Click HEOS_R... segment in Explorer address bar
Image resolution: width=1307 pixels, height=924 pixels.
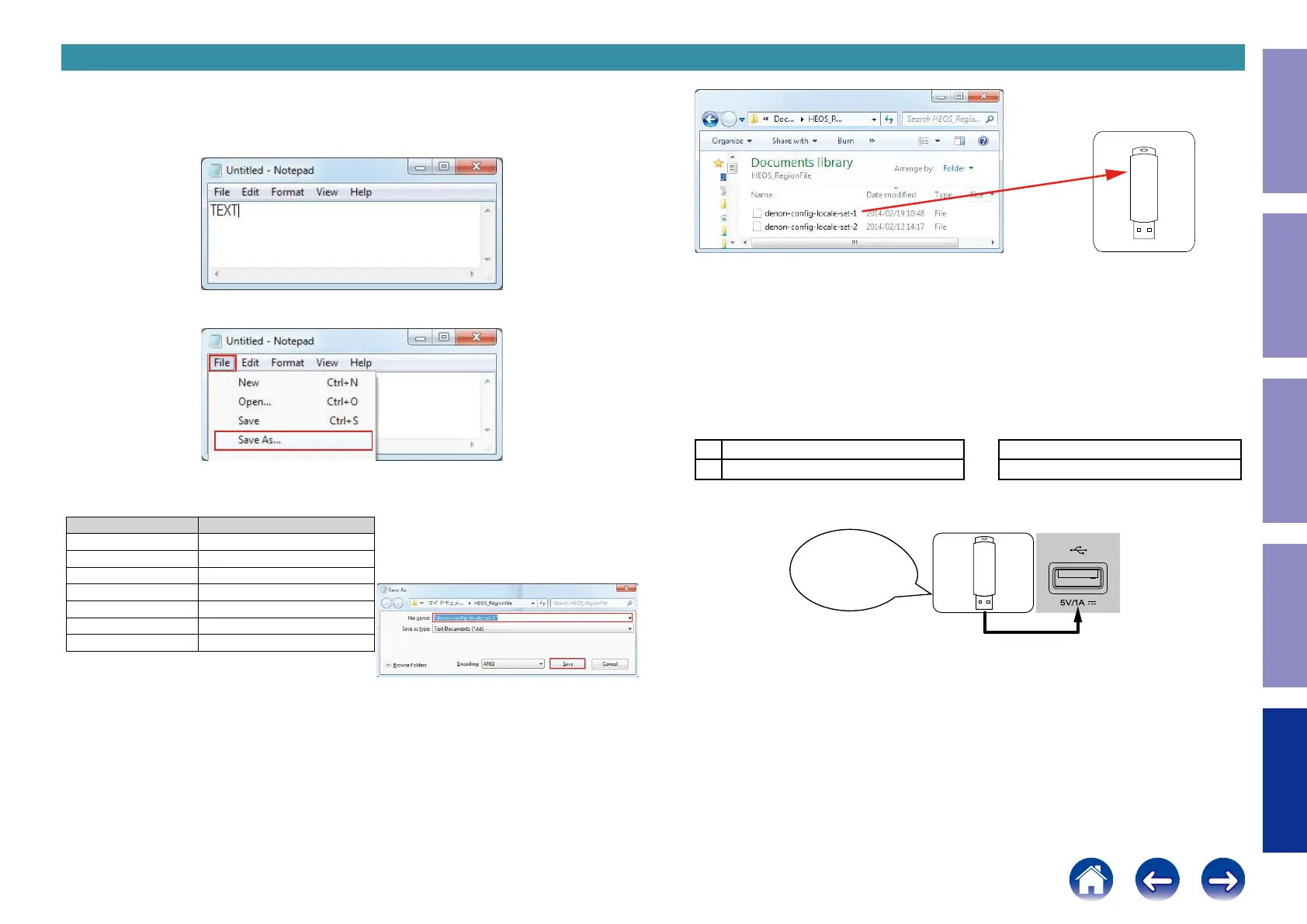824,119
